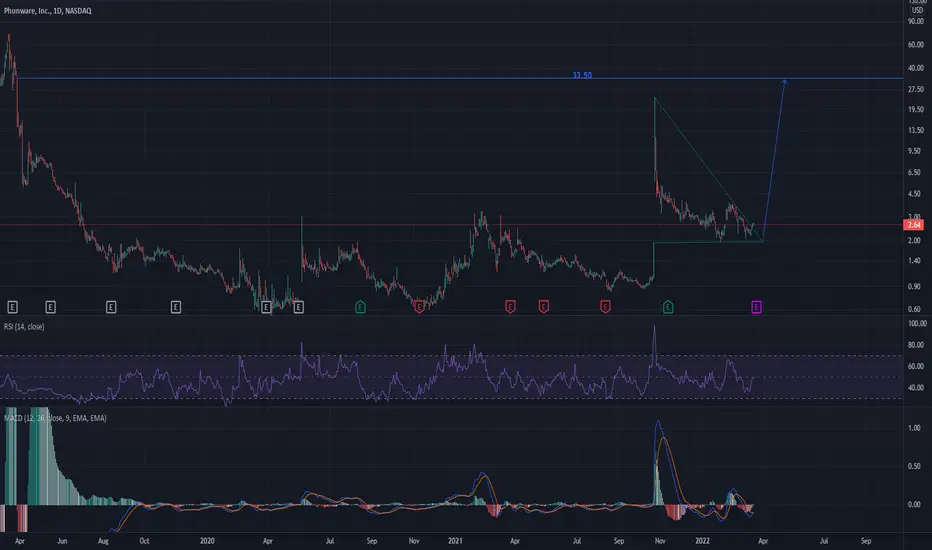Click the red earnings marker just before Apr 2021
Image resolution: width=932 pixels, height=550 pixels.
click(510, 307)
